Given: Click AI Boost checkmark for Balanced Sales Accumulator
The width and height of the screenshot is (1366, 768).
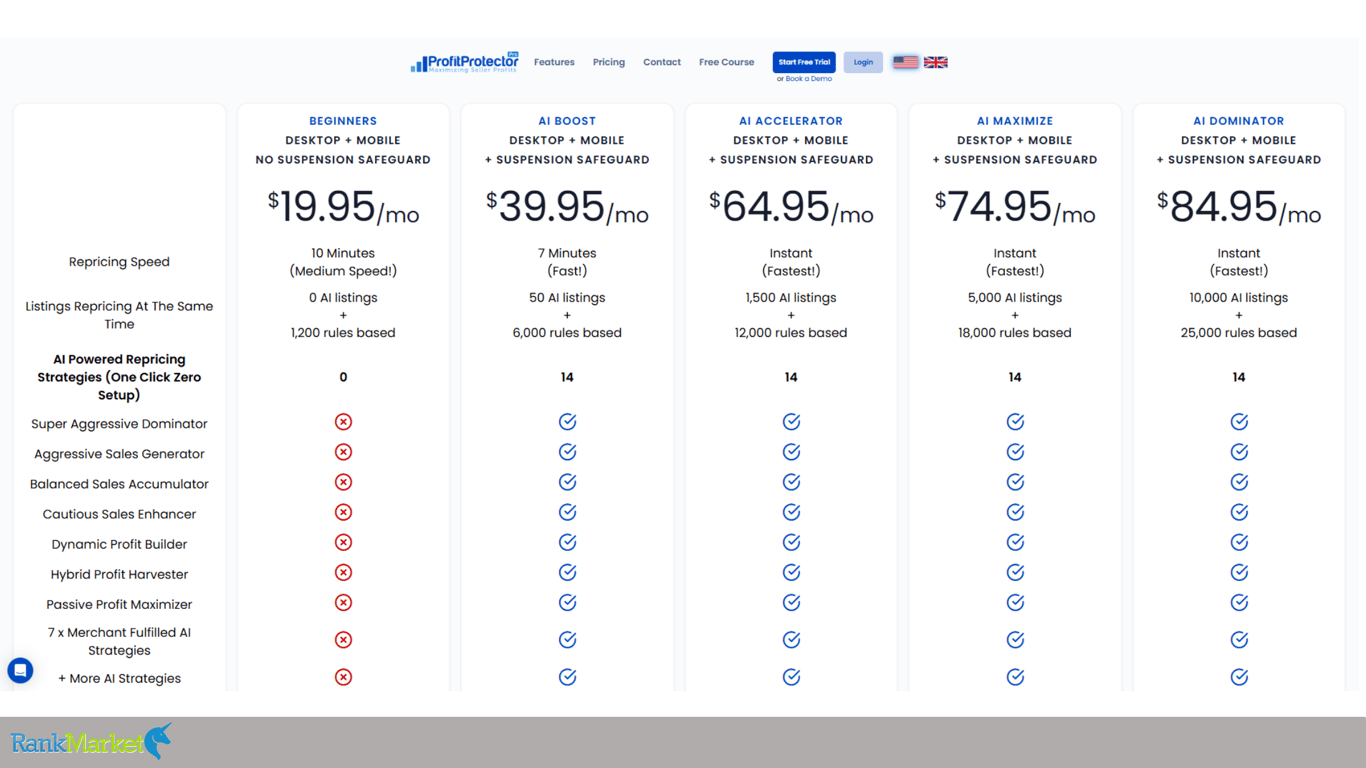Looking at the screenshot, I should pos(567,482).
